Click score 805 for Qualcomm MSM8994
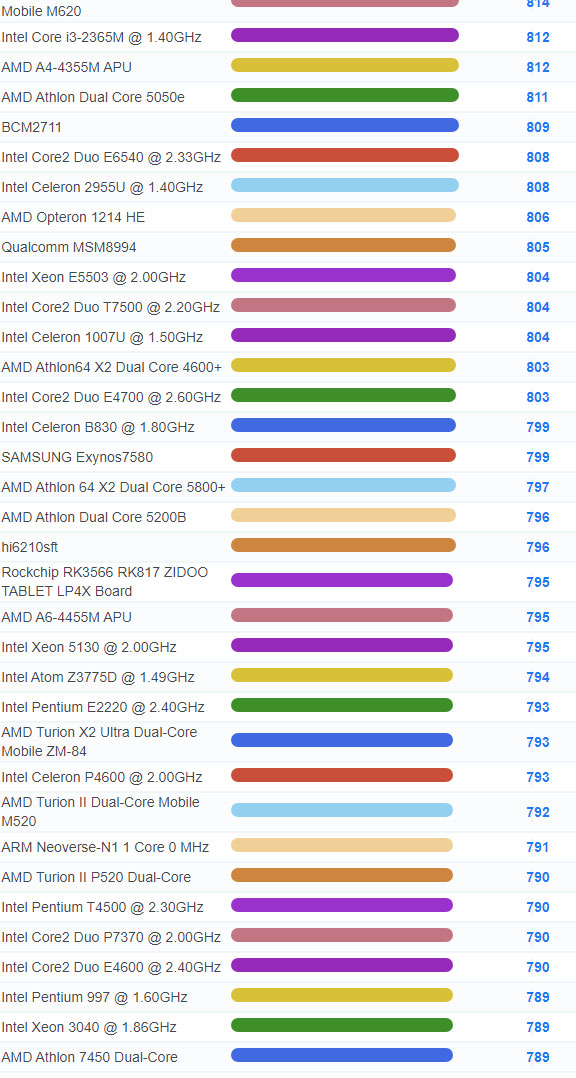The width and height of the screenshot is (576, 1078). 538,248
